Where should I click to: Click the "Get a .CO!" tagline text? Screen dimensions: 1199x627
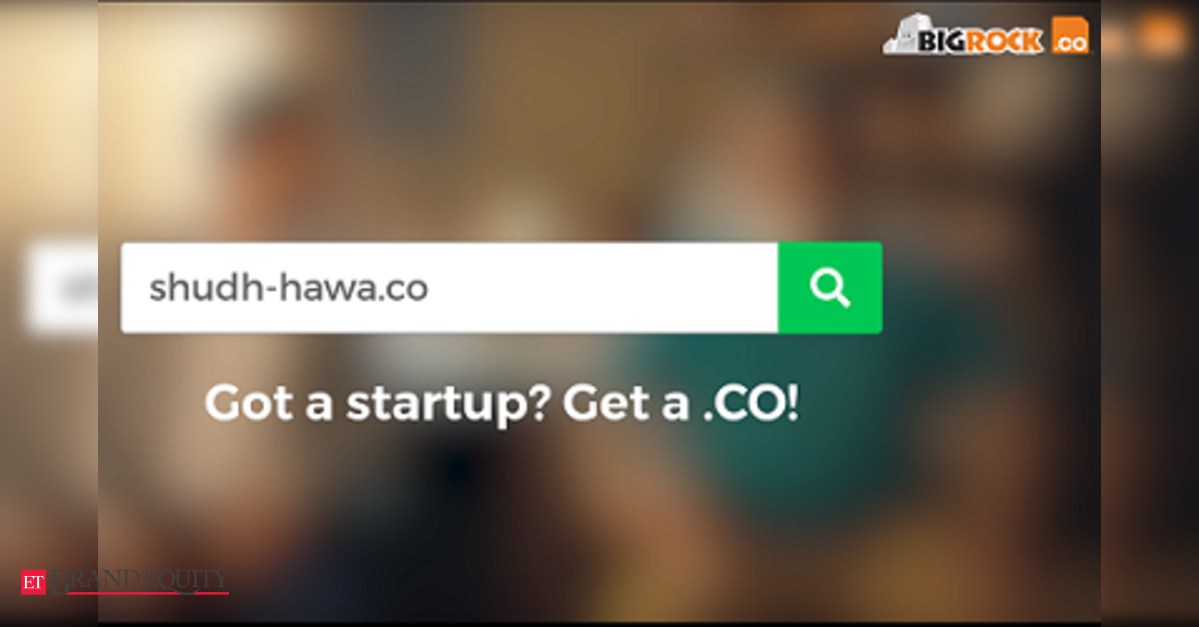click(681, 403)
